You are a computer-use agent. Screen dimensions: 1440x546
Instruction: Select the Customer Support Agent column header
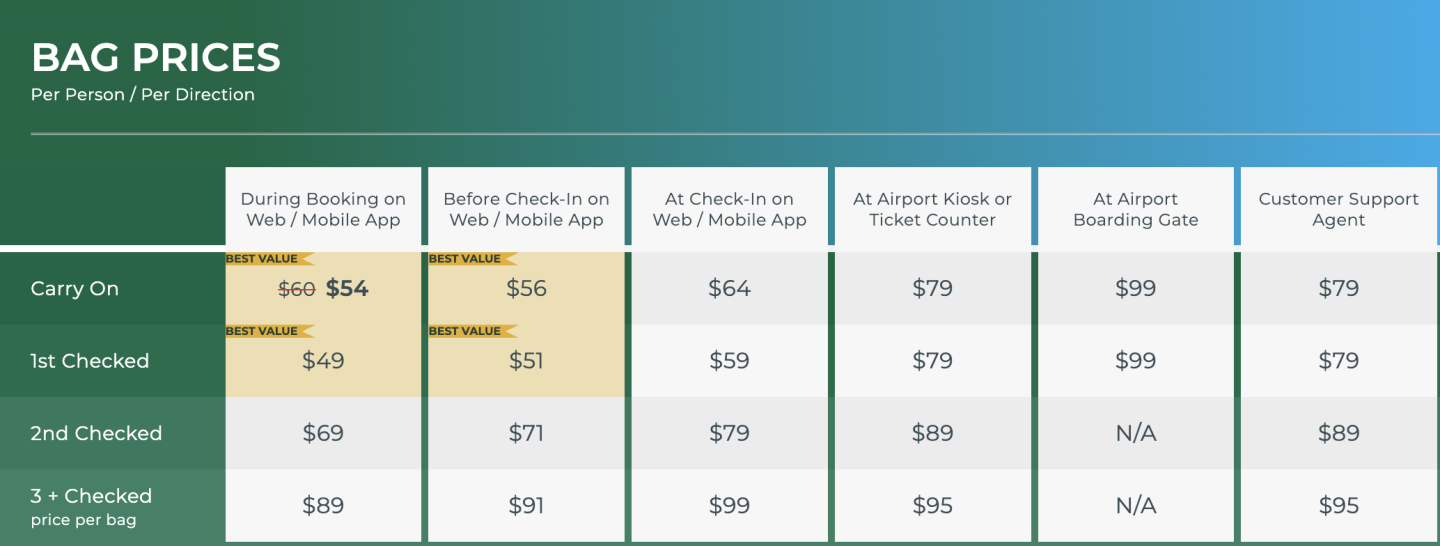click(1338, 209)
